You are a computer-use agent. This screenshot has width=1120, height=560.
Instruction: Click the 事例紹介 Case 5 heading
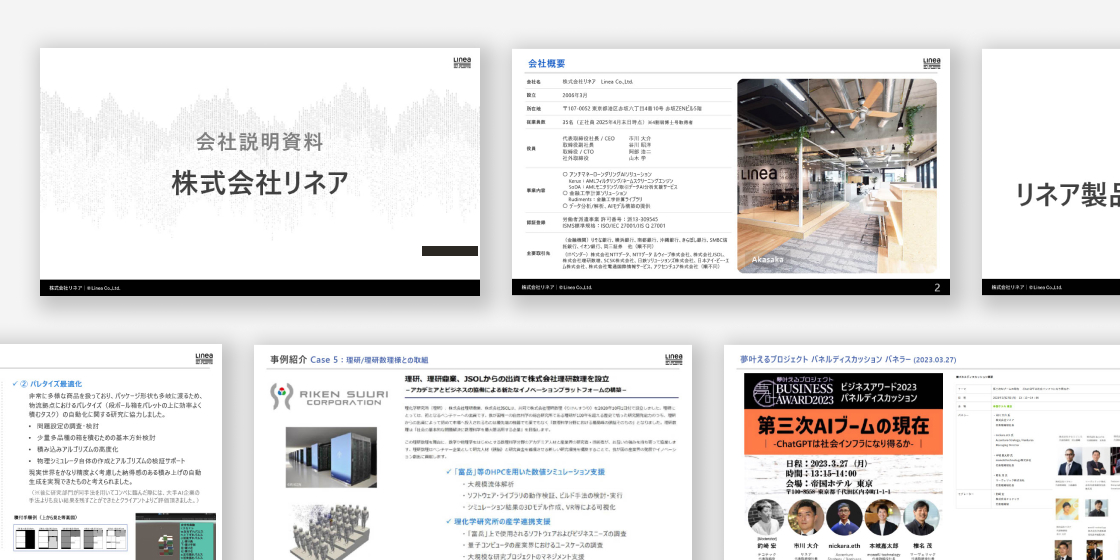click(x=349, y=359)
